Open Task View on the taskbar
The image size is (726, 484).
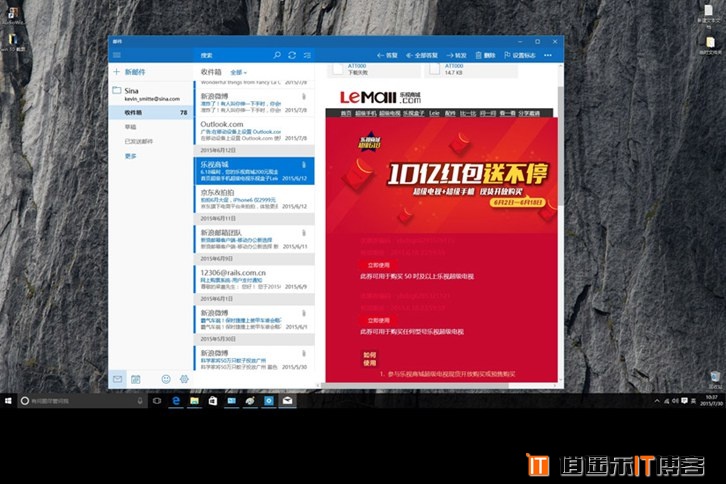(157, 401)
